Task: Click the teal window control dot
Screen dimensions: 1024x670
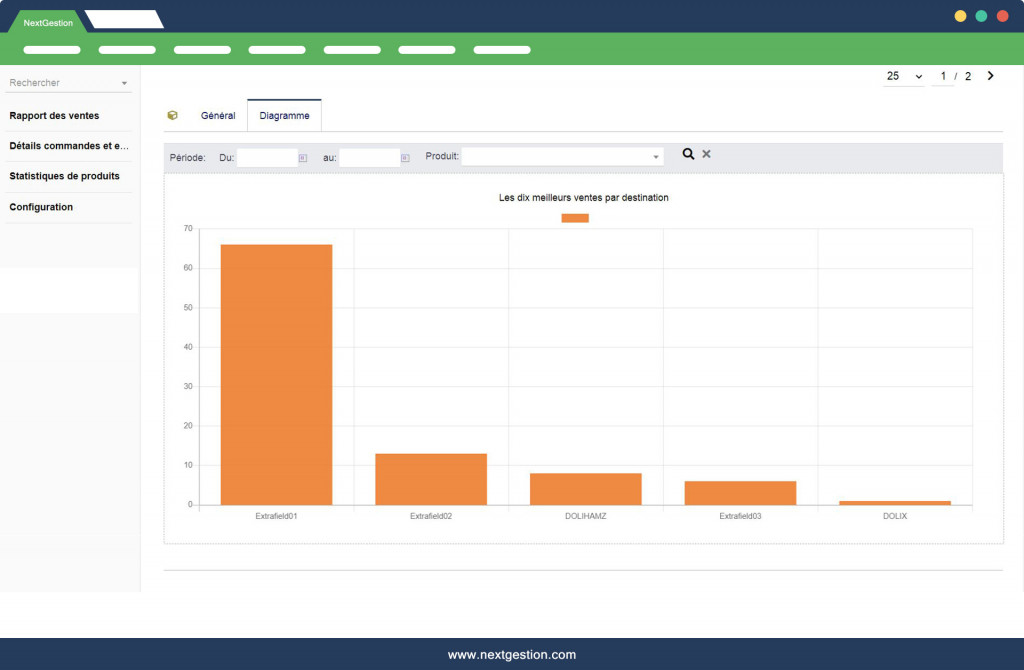Action: (981, 16)
